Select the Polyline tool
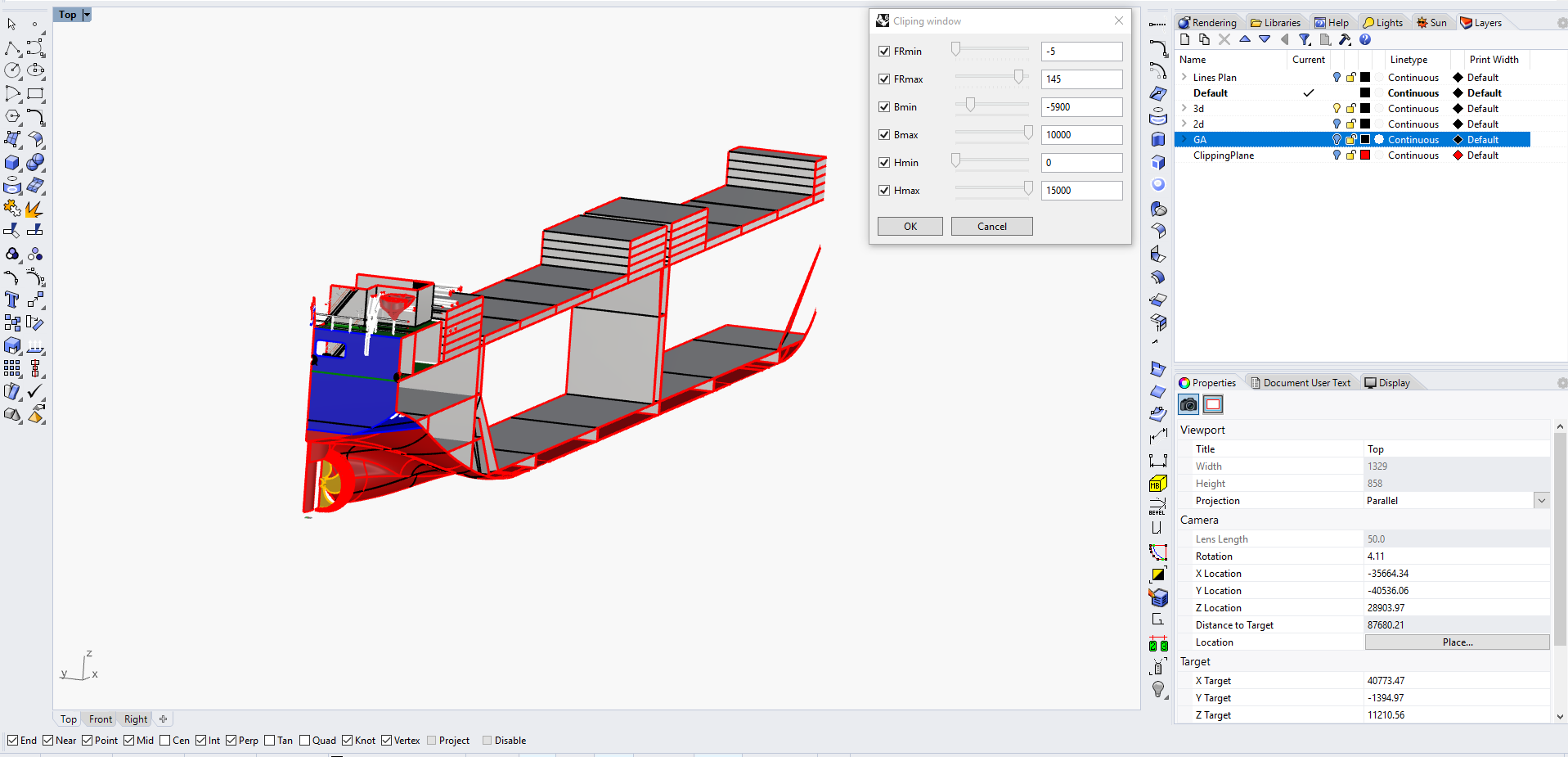The height and width of the screenshot is (757, 1568). tap(13, 48)
